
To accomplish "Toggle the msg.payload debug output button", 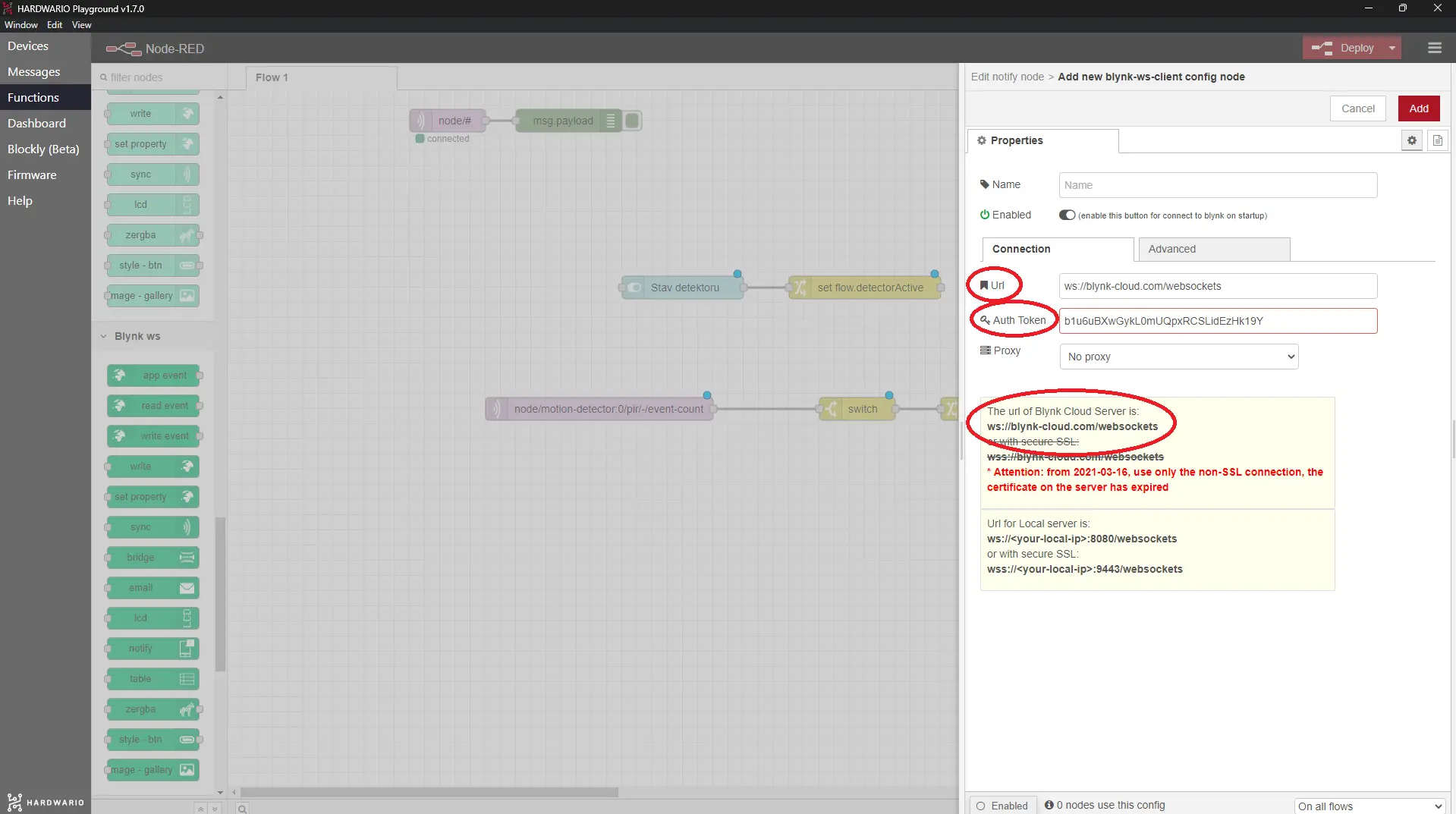I will tap(632, 121).
